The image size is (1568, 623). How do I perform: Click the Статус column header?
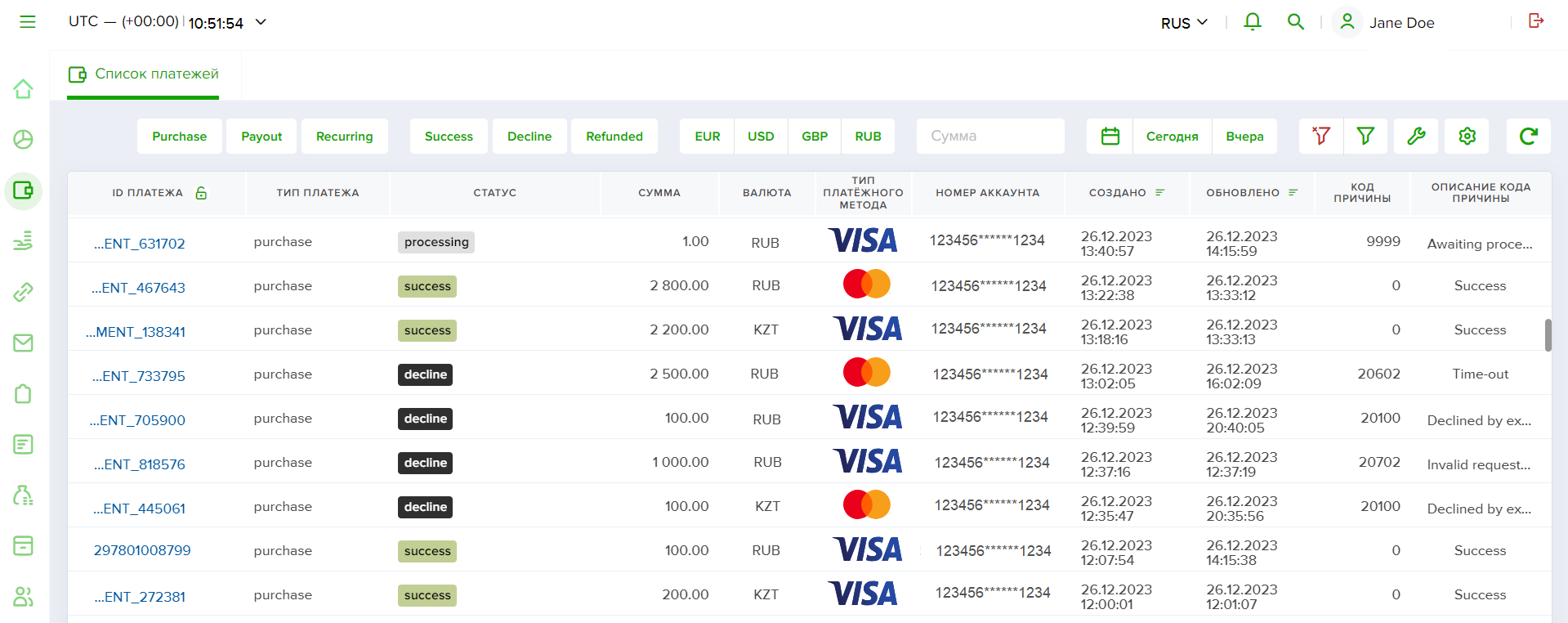pos(494,193)
